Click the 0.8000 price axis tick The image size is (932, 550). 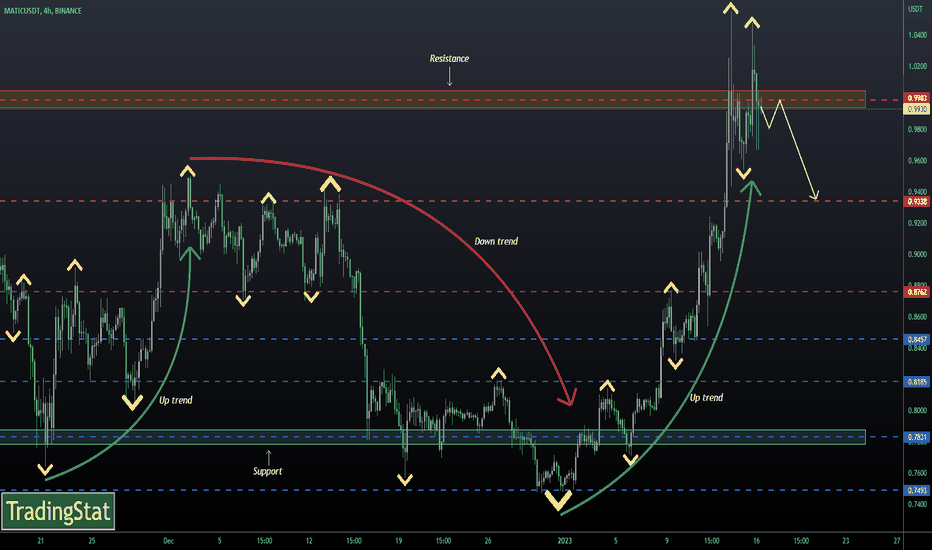pos(917,411)
